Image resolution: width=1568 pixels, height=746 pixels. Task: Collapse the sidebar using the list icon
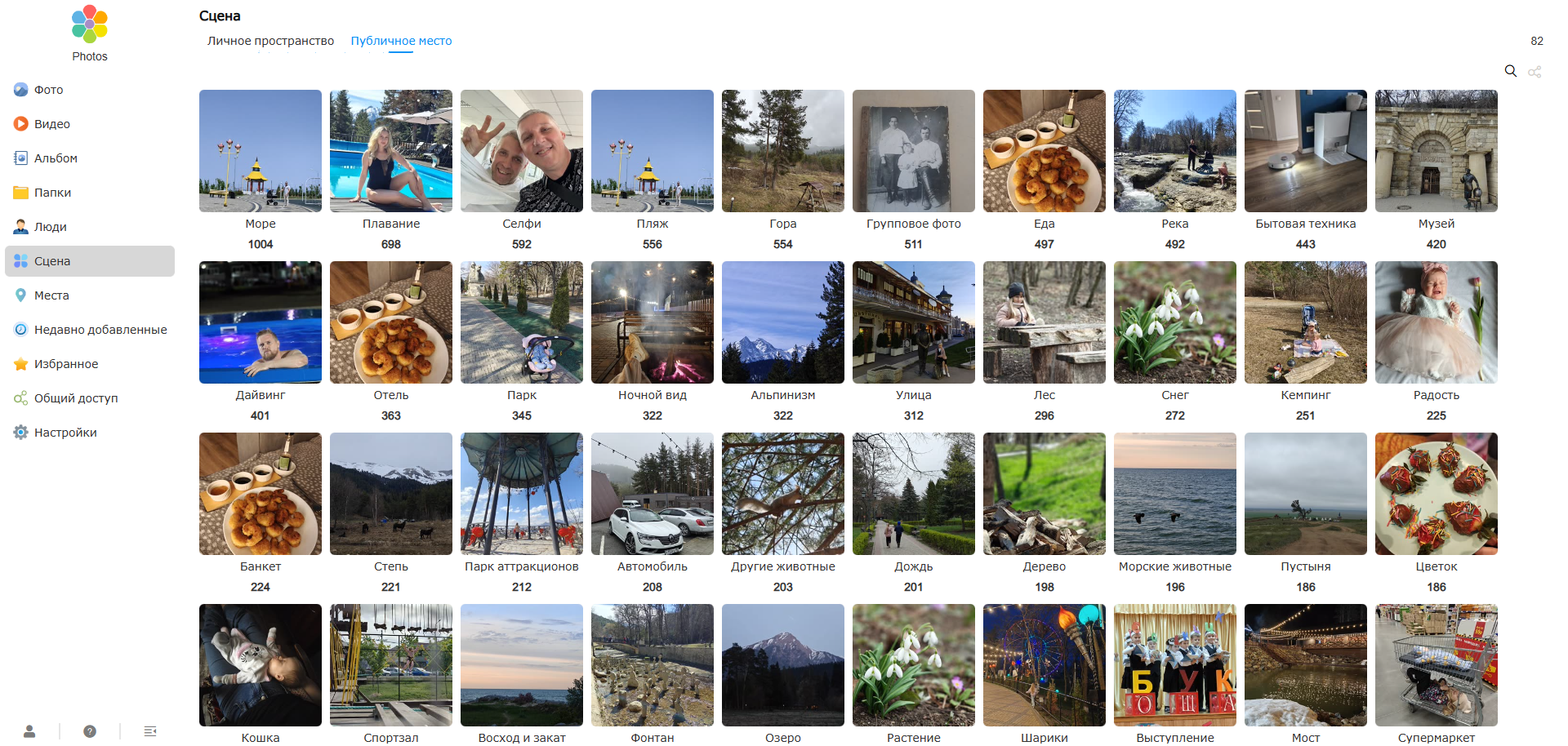tap(150, 730)
